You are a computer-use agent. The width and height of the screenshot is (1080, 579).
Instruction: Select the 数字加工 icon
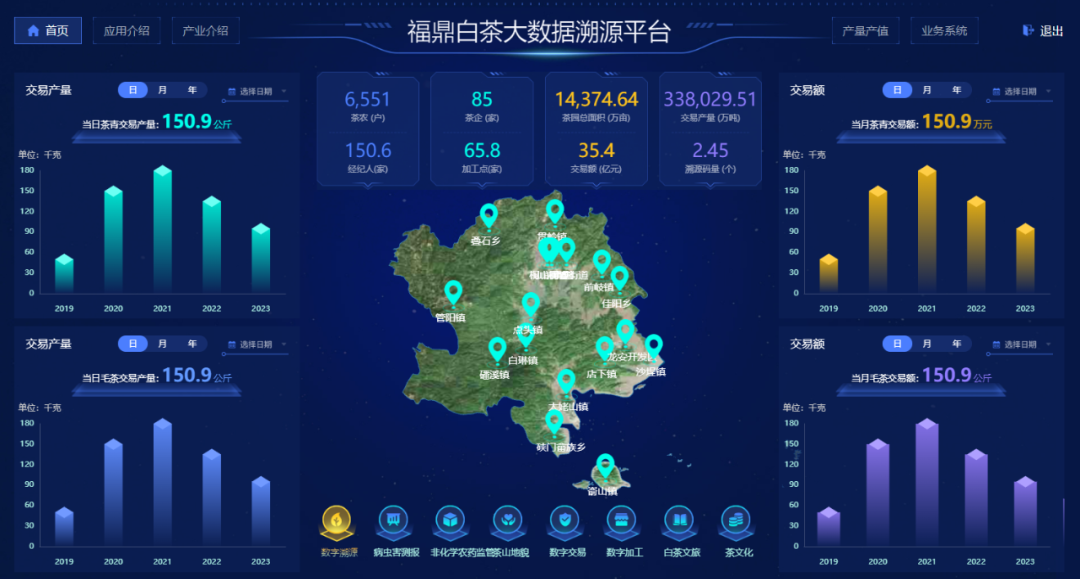(621, 522)
